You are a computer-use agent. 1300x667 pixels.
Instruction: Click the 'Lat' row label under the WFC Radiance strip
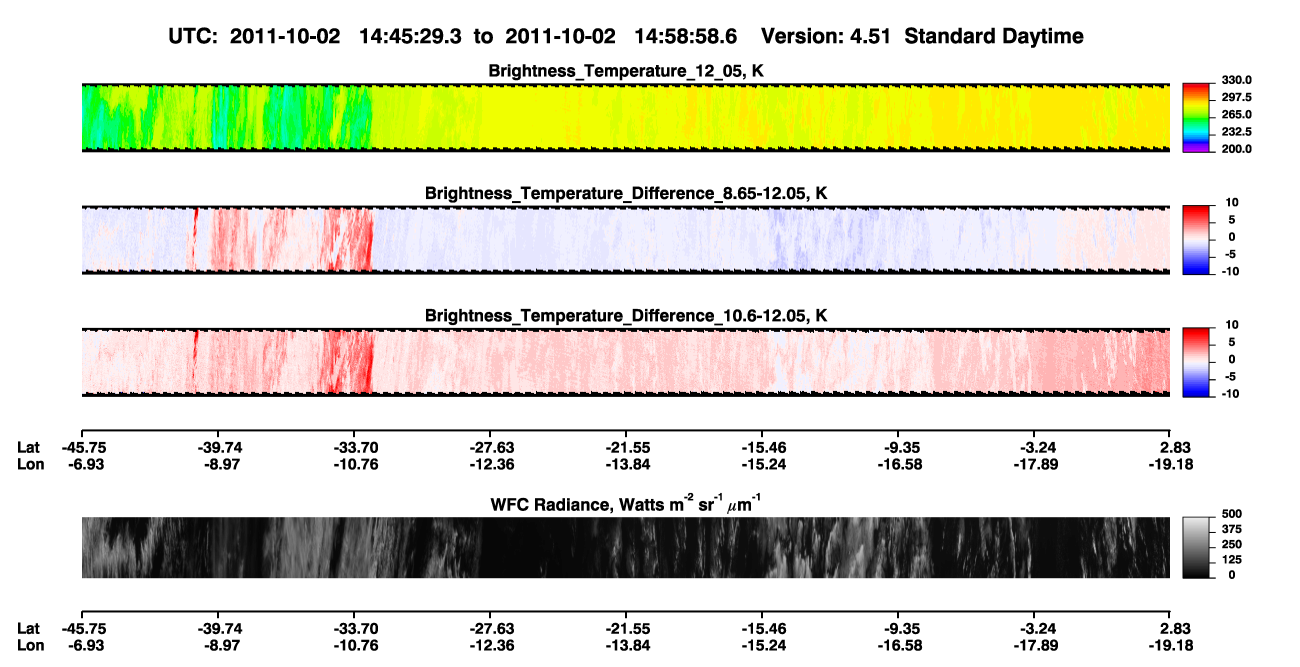(x=28, y=628)
